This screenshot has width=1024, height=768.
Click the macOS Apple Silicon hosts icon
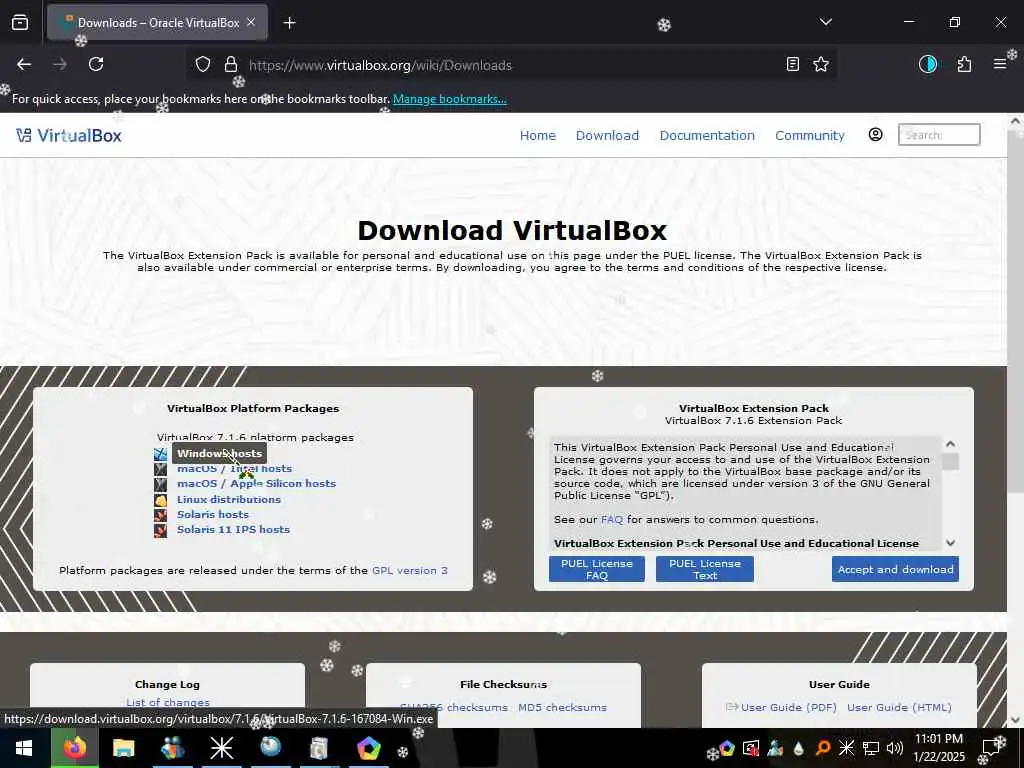pyautogui.click(x=161, y=484)
